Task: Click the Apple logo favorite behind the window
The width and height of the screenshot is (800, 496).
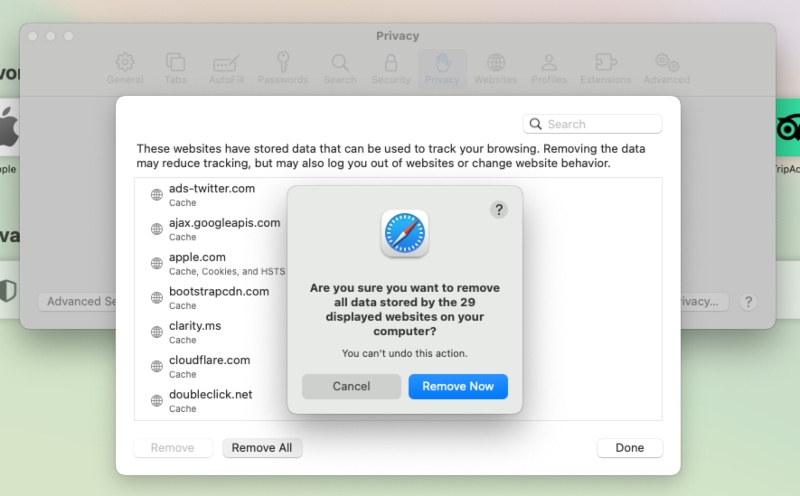Action: point(9,128)
